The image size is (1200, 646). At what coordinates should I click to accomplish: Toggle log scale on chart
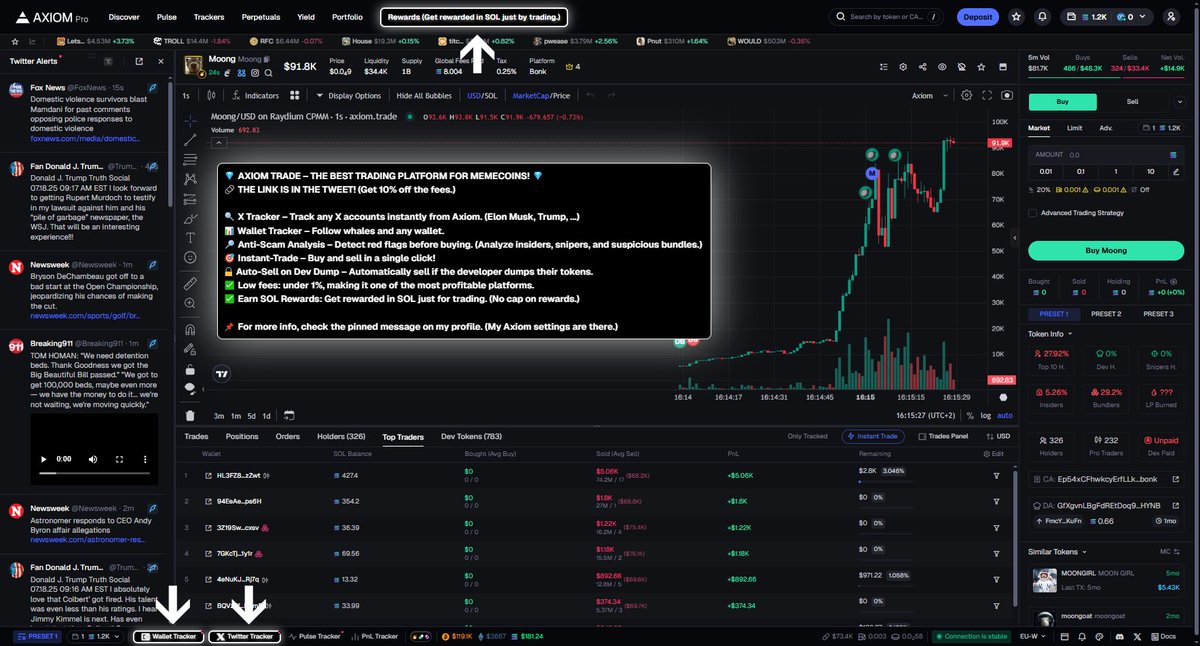point(986,415)
